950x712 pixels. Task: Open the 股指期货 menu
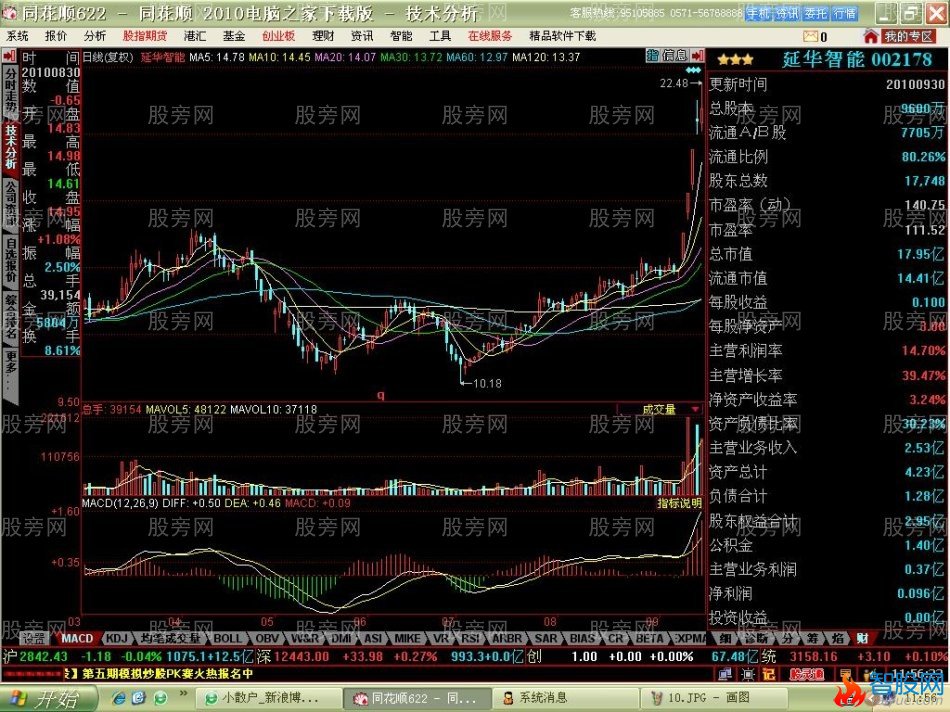point(145,36)
